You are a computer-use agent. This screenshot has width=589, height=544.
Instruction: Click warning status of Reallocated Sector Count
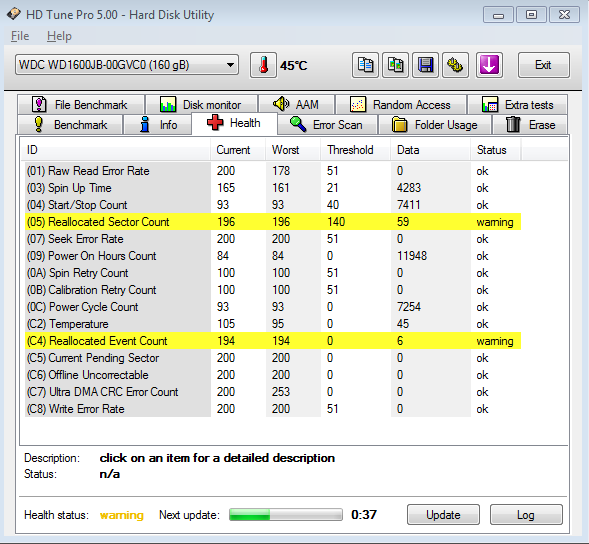click(x=495, y=222)
